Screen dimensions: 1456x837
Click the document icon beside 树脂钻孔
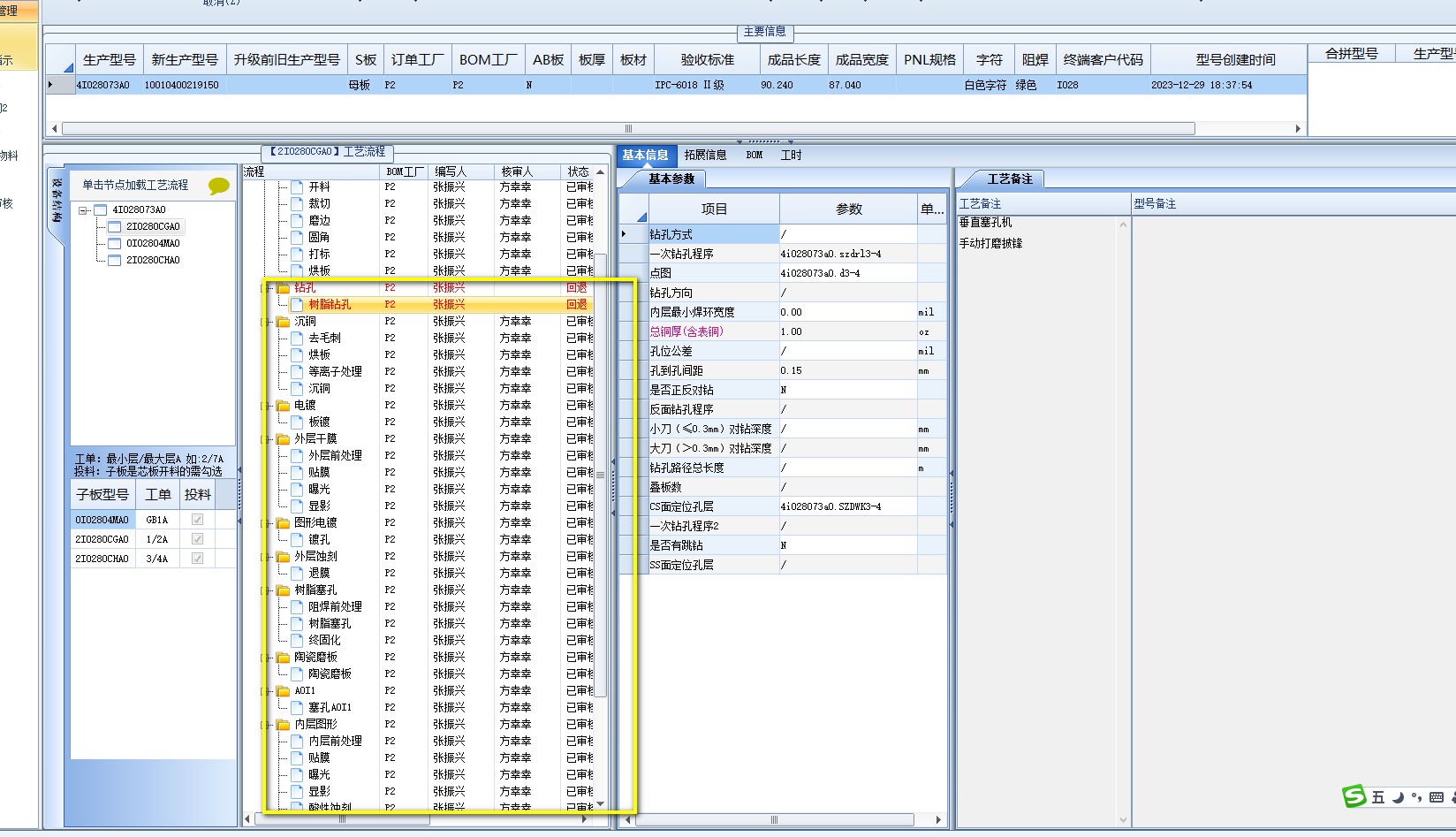(298, 305)
